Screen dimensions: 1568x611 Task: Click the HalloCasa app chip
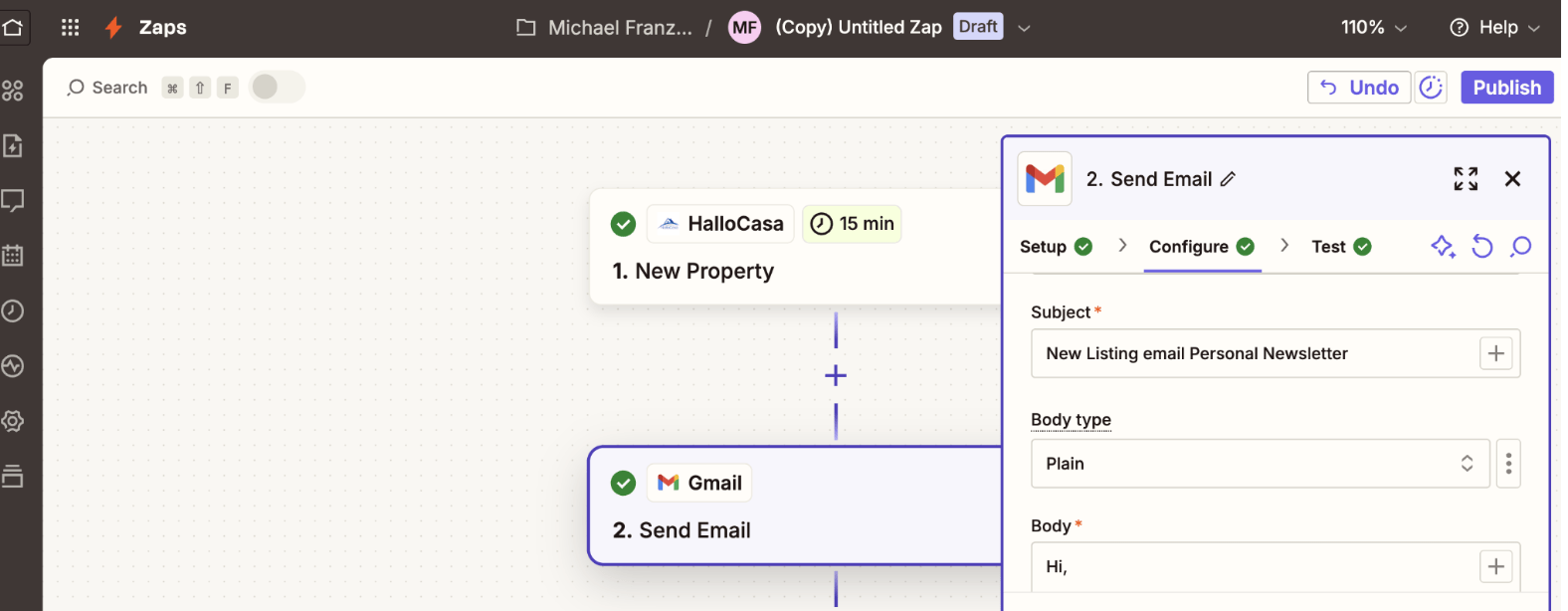point(721,224)
